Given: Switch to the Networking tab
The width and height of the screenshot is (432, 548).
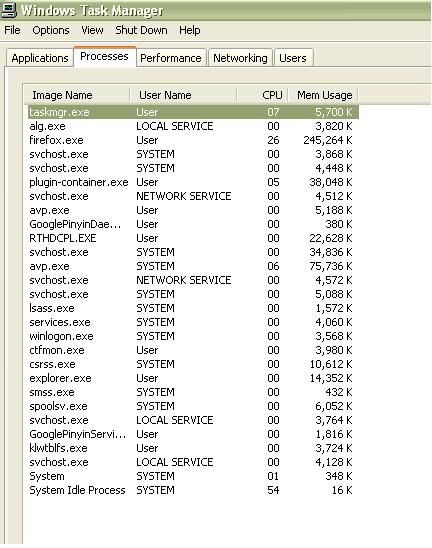Looking at the screenshot, I should click(x=240, y=58).
